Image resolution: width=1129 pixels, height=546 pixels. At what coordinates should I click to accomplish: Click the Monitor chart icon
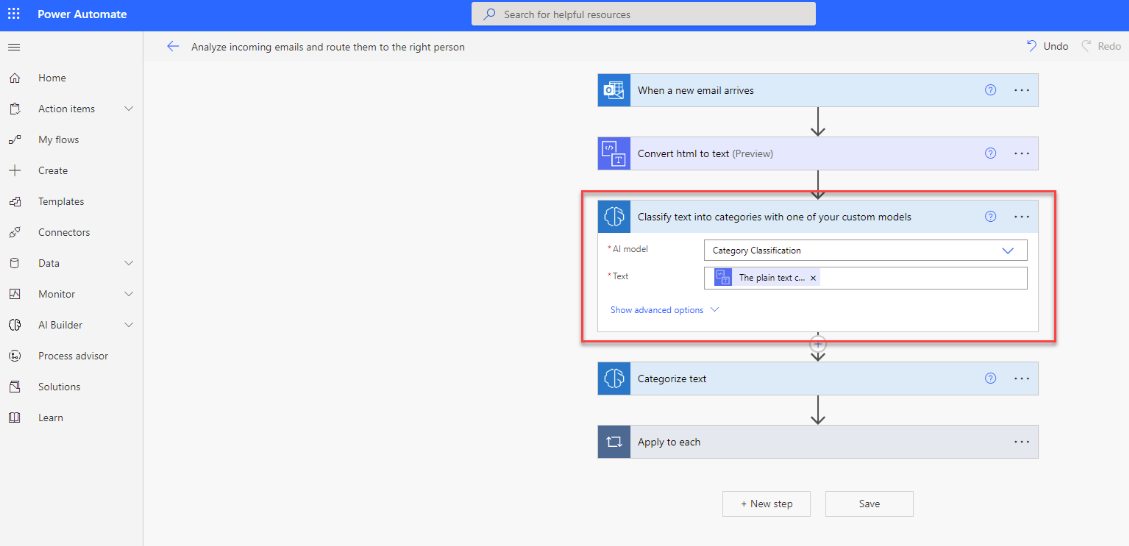pyautogui.click(x=14, y=294)
